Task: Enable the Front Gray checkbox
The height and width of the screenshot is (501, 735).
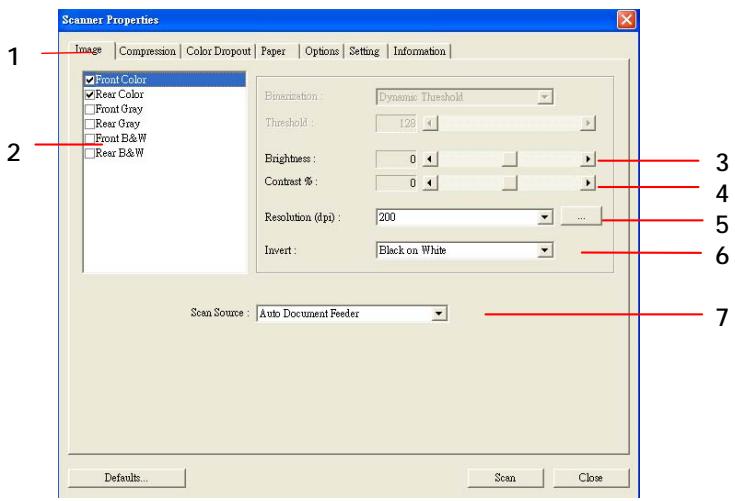Action: click(90, 110)
